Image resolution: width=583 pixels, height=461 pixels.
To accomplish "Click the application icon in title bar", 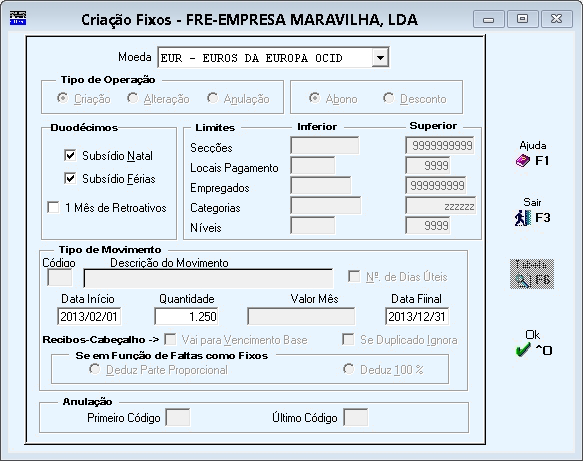I will coord(18,18).
